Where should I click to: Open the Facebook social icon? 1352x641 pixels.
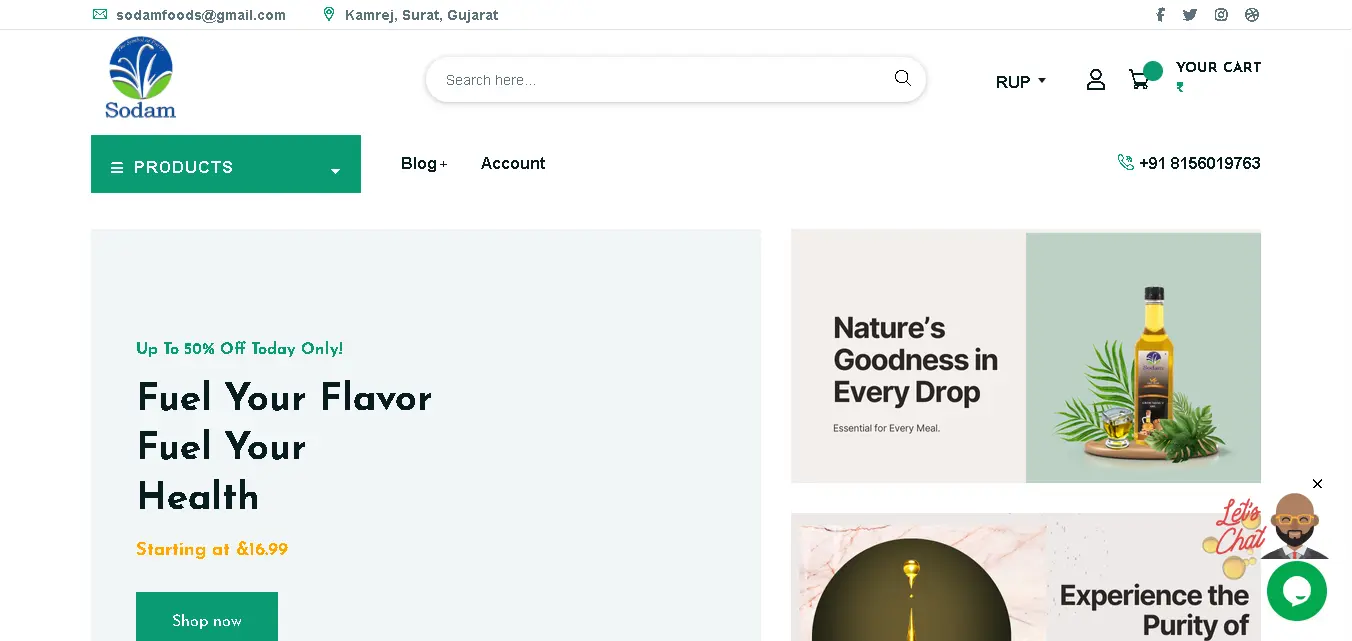point(1161,15)
